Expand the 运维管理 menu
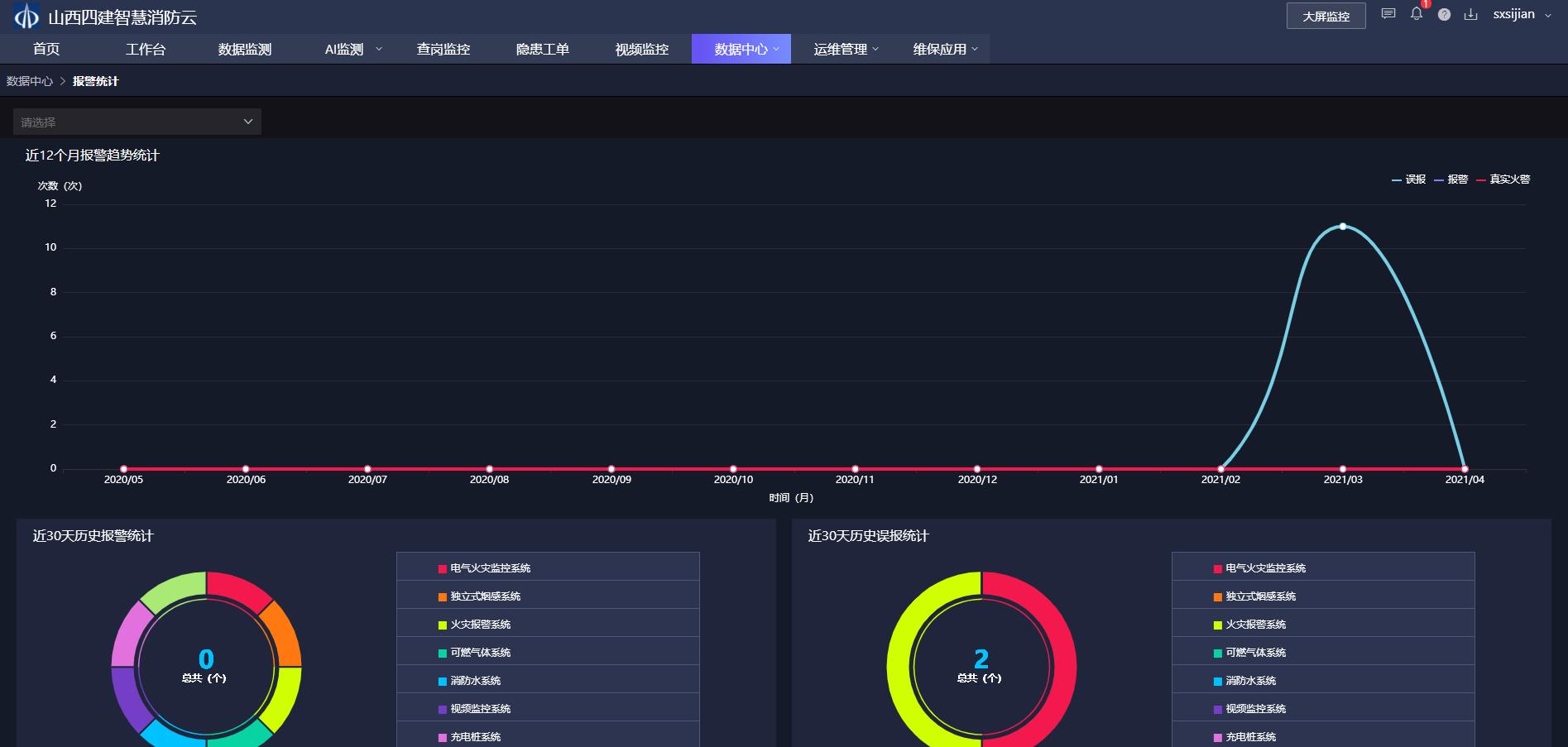The image size is (1568, 747). 846,50
